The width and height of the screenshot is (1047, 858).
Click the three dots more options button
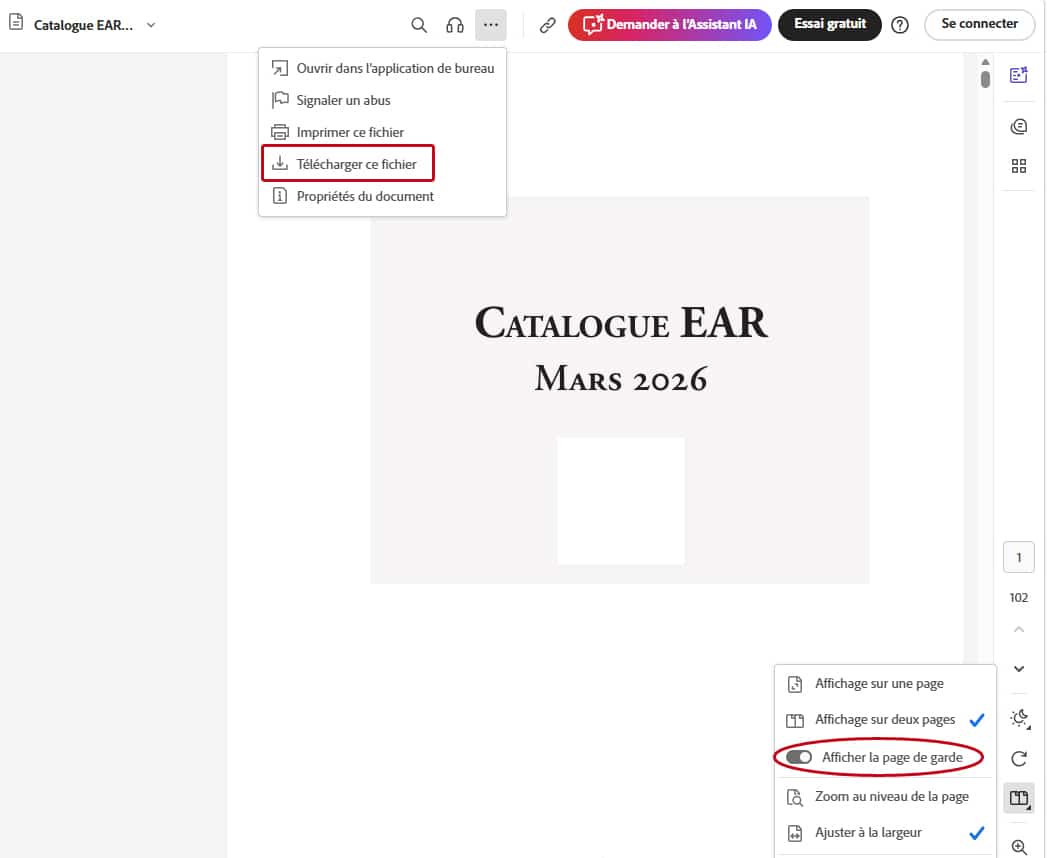click(x=490, y=25)
